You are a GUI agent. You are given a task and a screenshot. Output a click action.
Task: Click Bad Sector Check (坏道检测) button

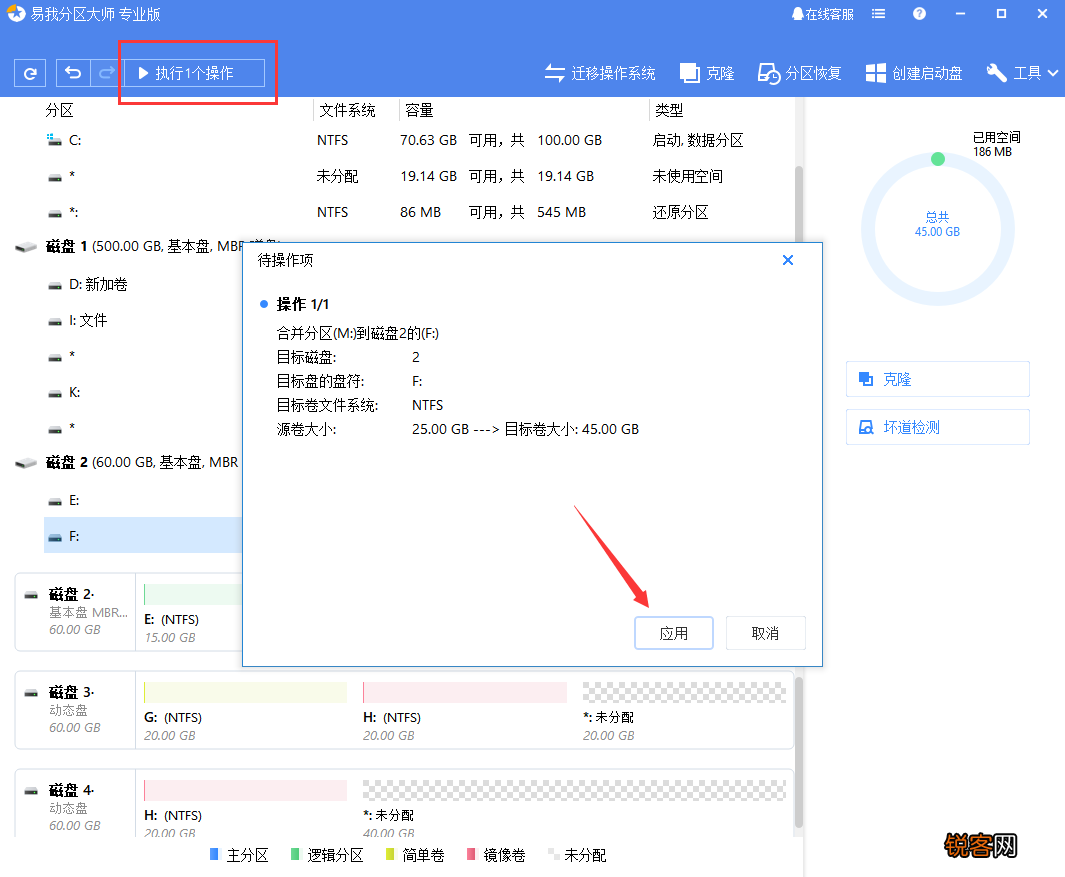[x=937, y=427]
